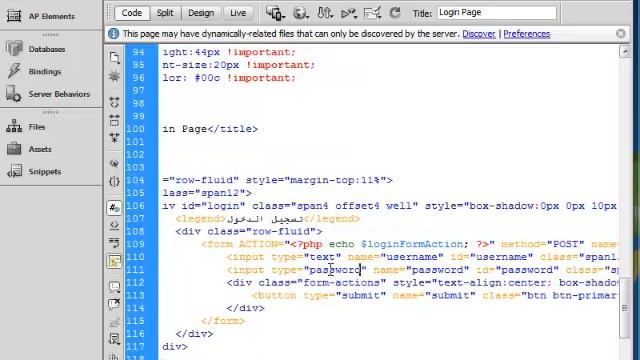Image resolution: width=640 pixels, height=360 pixels.
Task: Open the Open Documents list in coding toolbar
Action: pos(115,57)
